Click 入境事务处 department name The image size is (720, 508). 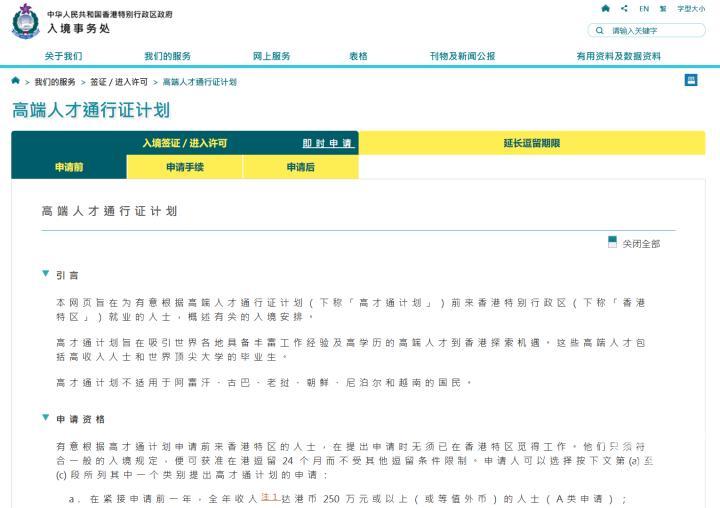coord(79,28)
